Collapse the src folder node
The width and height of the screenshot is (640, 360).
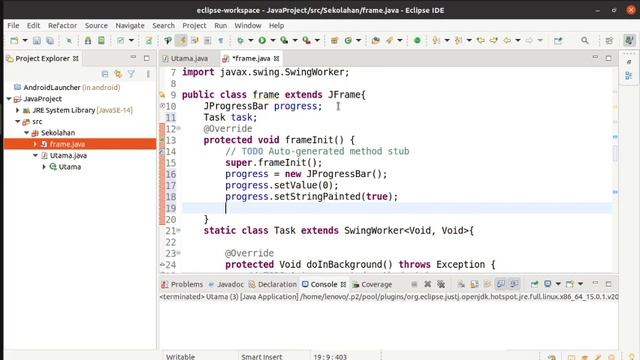[18, 122]
